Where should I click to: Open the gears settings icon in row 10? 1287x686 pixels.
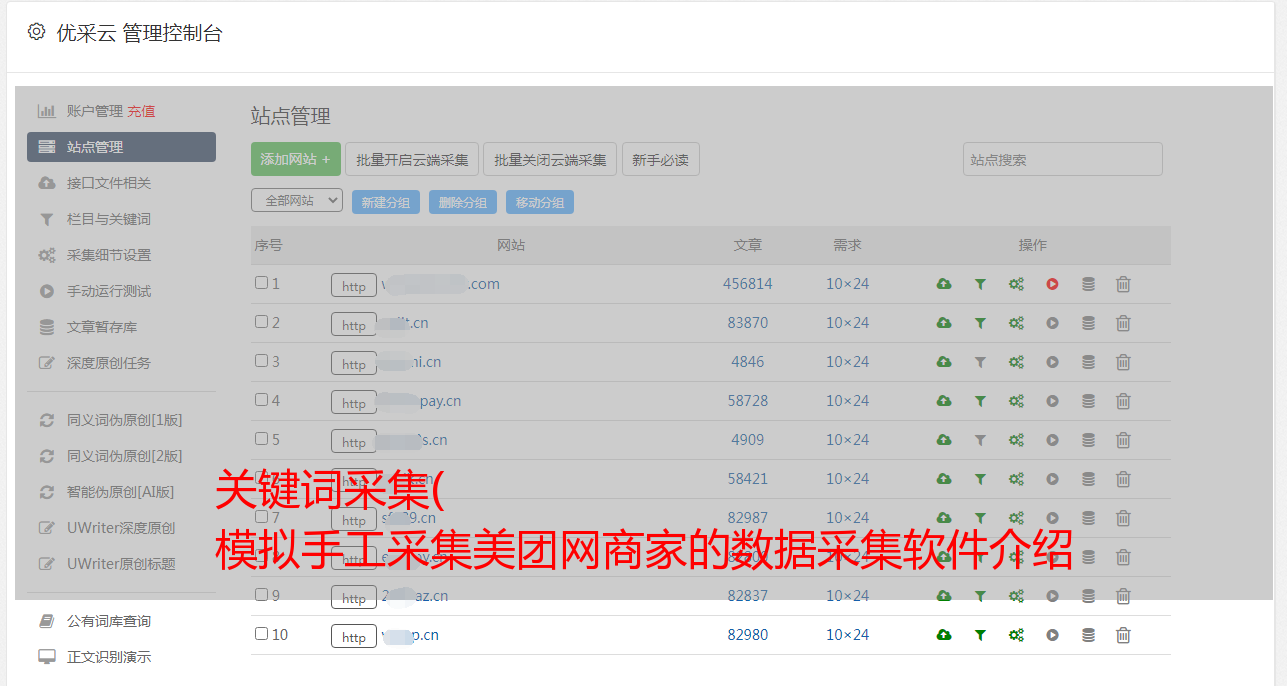[1016, 635]
